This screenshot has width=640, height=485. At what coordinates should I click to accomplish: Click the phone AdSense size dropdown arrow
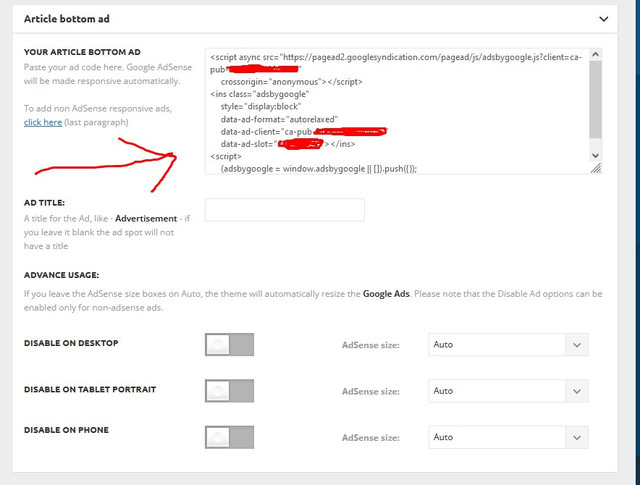(577, 438)
